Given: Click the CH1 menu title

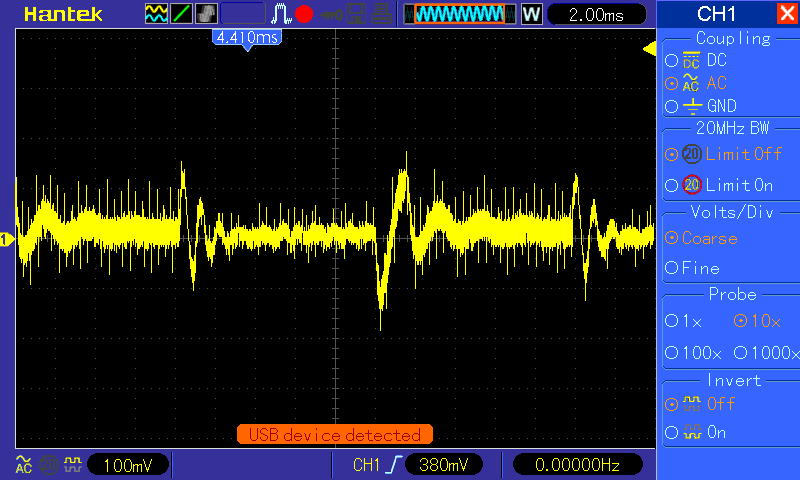Looking at the screenshot, I should 716,14.
